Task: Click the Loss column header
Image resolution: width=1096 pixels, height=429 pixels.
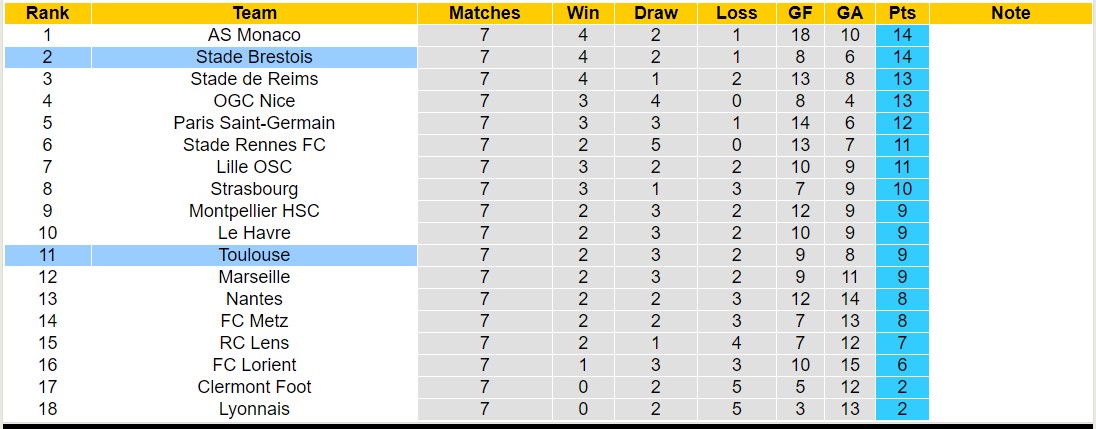Action: 736,13
